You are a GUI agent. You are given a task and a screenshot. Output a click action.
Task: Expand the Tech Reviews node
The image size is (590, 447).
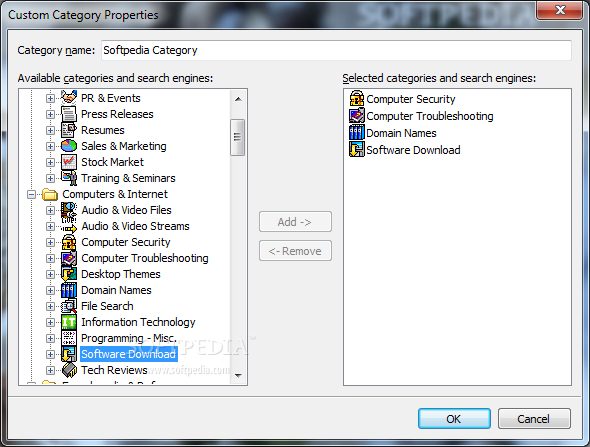click(50, 370)
